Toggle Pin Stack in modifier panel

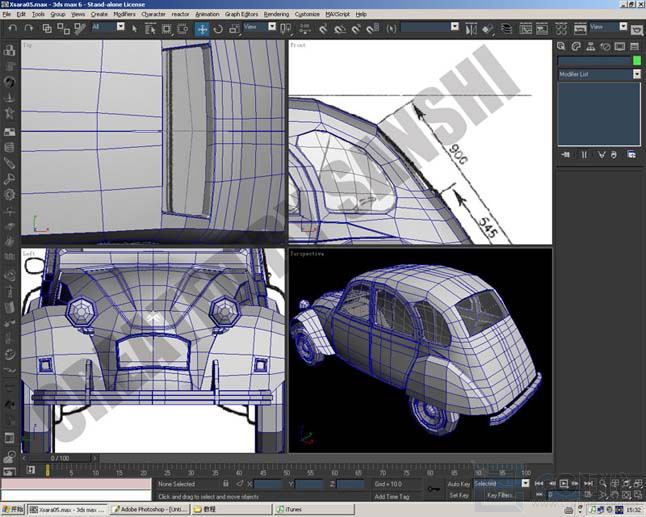566,155
